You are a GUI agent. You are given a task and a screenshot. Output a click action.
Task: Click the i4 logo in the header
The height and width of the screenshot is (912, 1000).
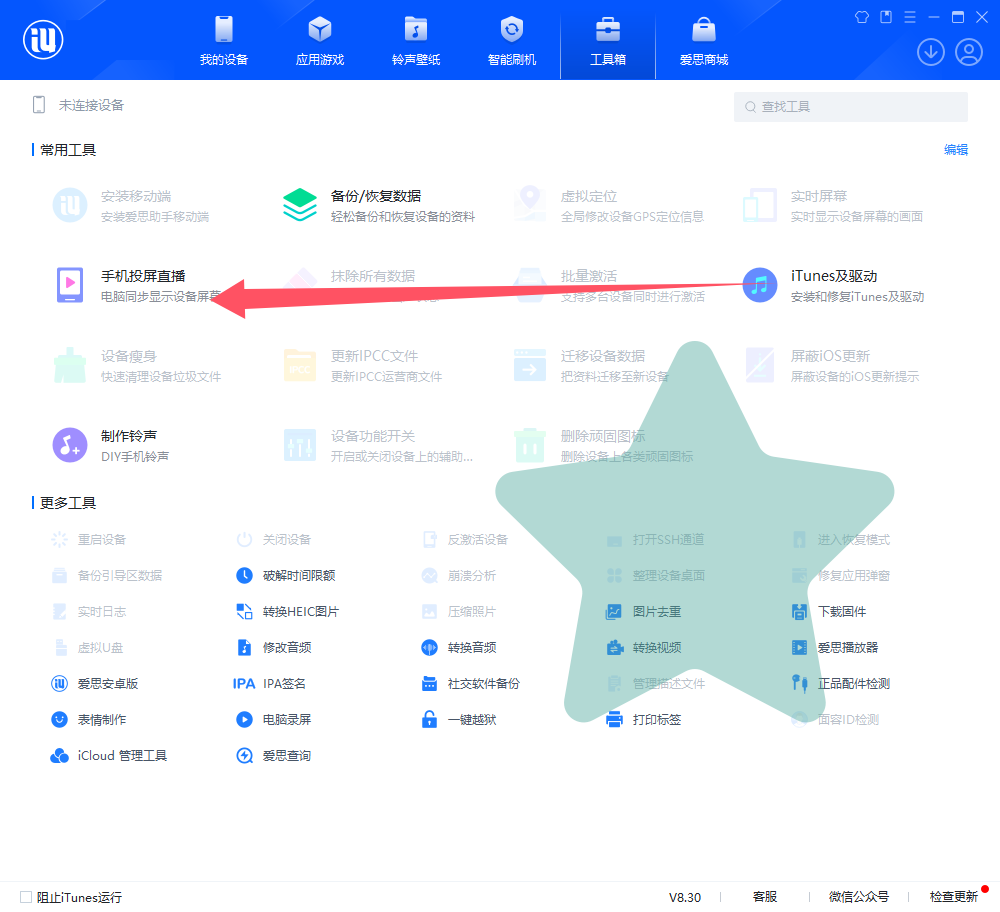[x=43, y=40]
